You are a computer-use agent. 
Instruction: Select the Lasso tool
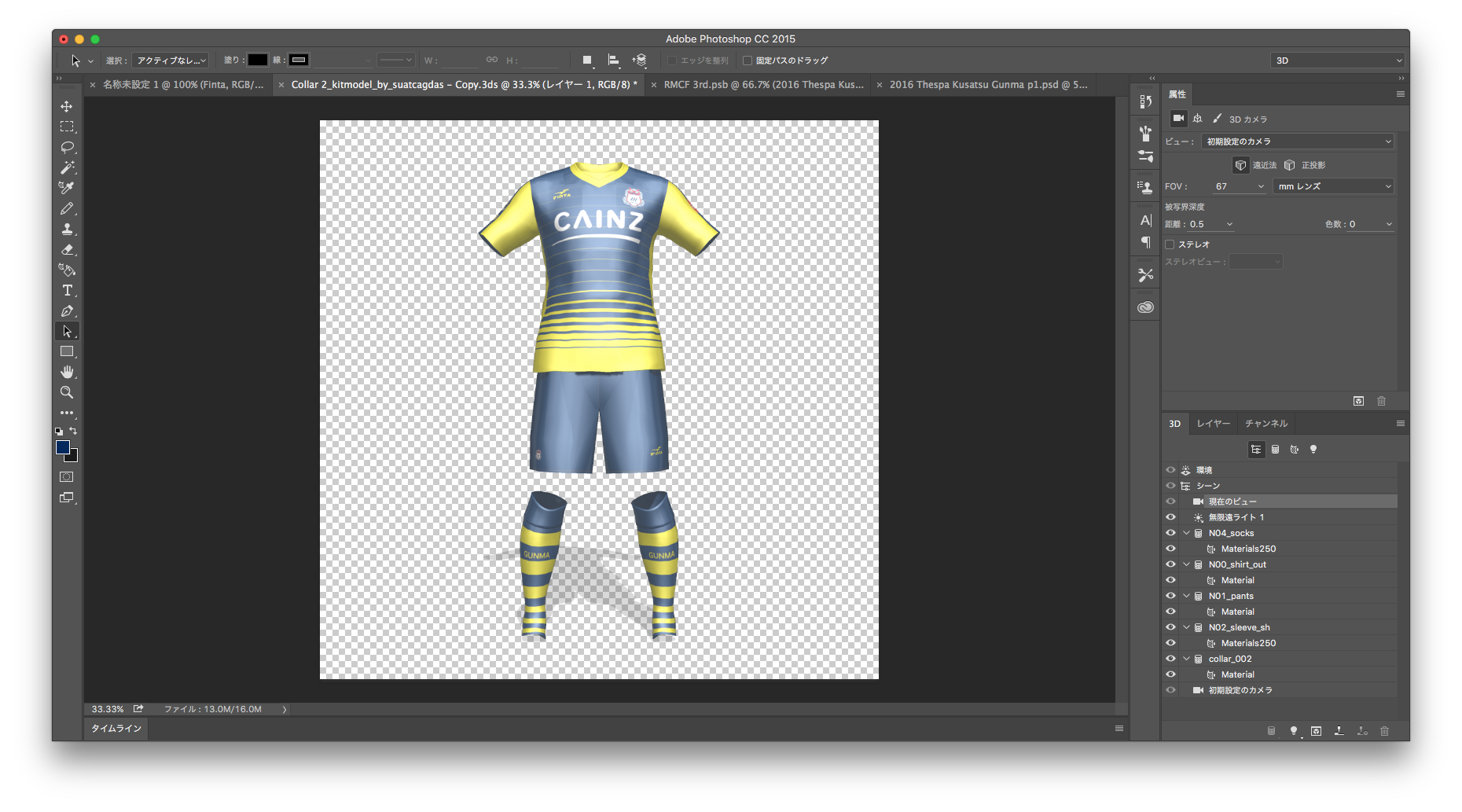click(x=67, y=147)
